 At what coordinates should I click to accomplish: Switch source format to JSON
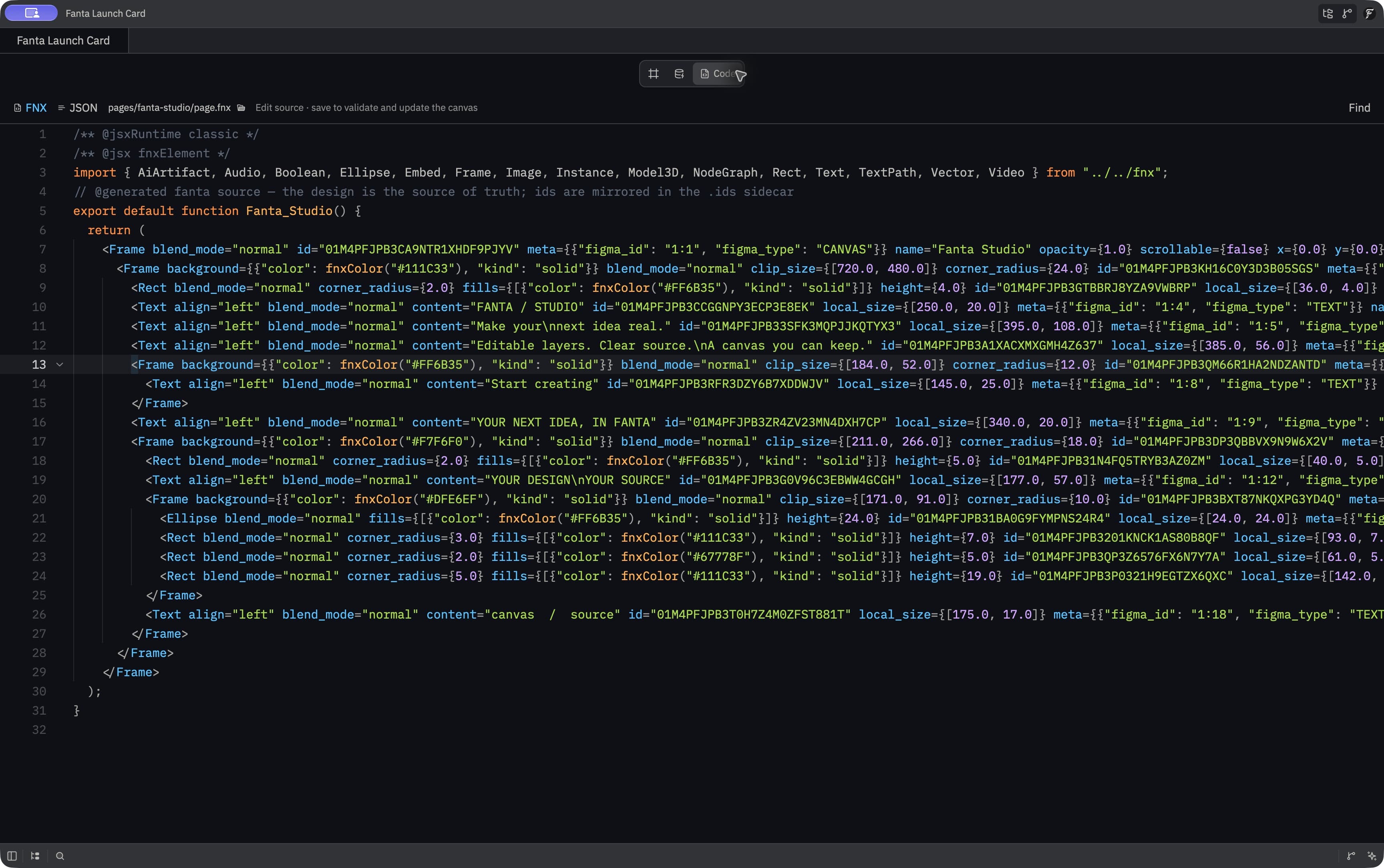pyautogui.click(x=78, y=107)
